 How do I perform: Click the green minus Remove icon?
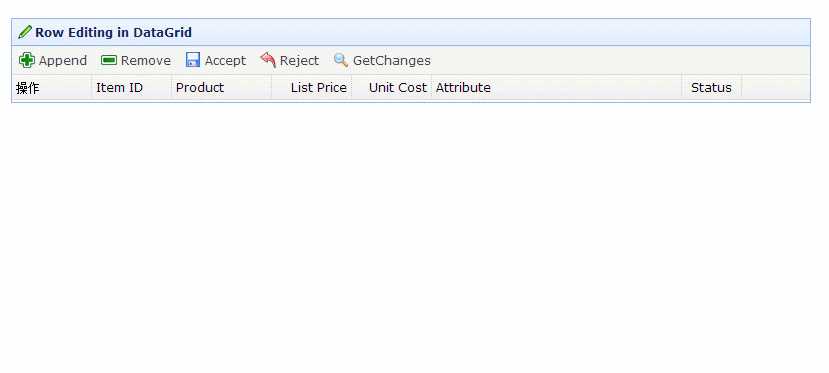(109, 60)
